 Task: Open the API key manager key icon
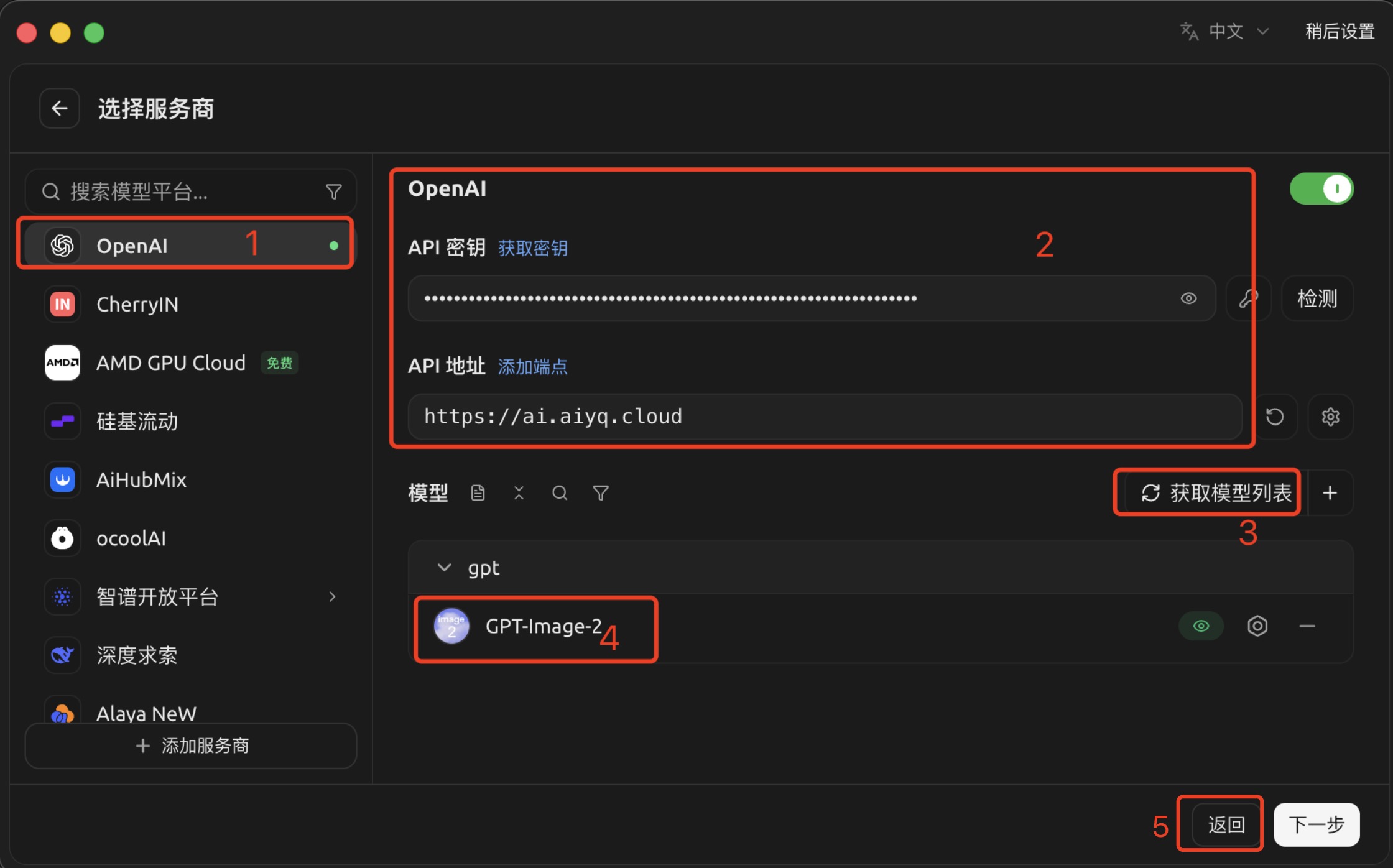(x=1248, y=298)
